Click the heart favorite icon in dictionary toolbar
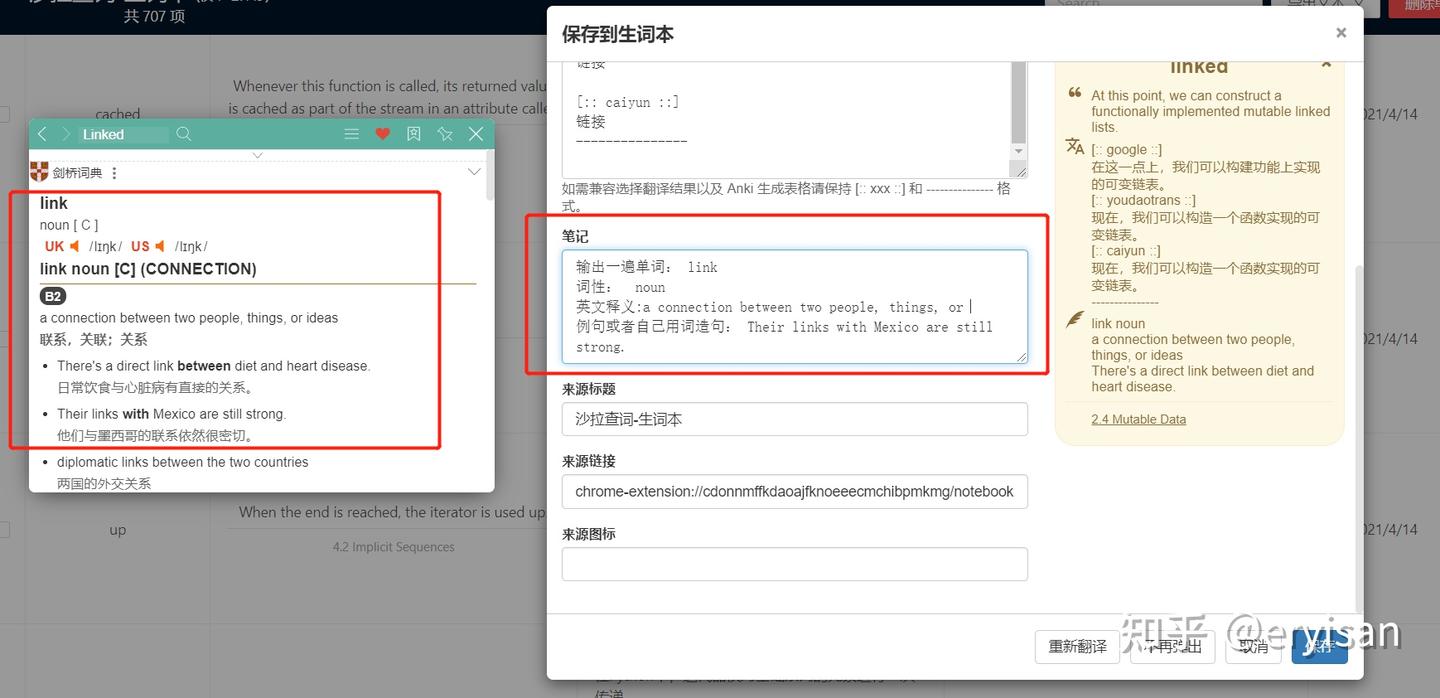 (383, 133)
